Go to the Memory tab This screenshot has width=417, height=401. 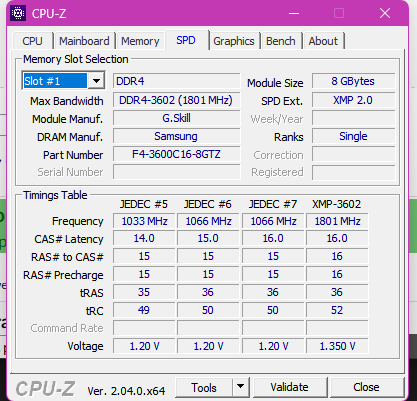tap(140, 41)
